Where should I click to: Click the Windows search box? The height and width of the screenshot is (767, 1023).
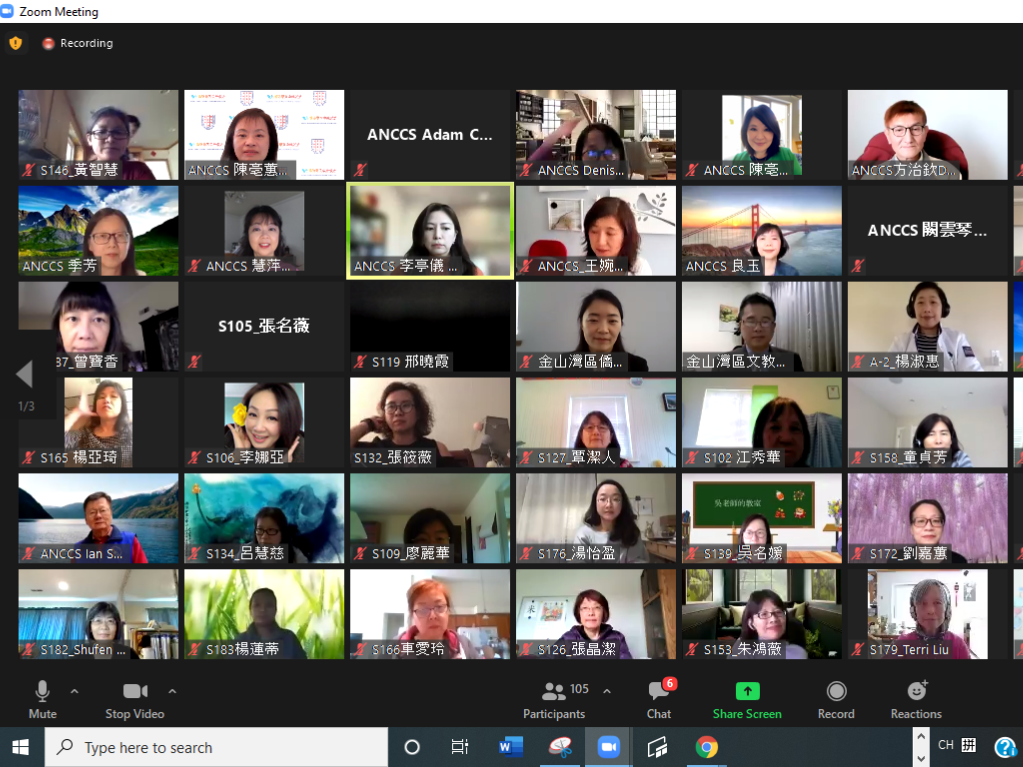pyautogui.click(x=216, y=747)
